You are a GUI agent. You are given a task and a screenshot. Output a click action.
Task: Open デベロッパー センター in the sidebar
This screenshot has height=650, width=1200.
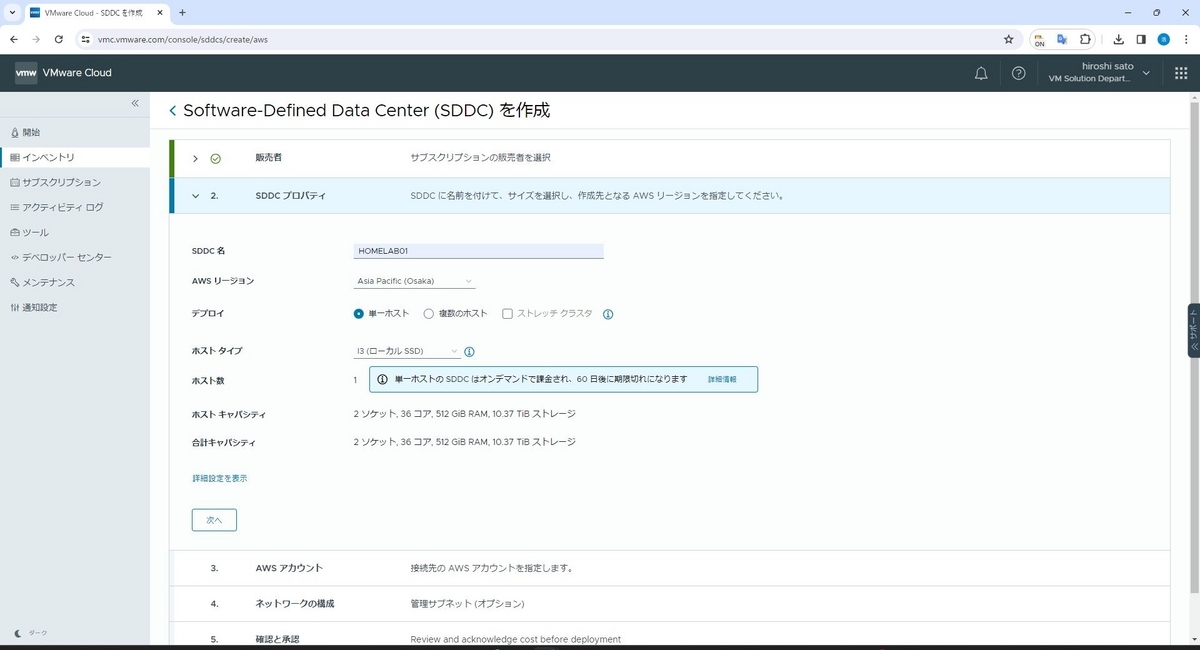click(x=75, y=257)
